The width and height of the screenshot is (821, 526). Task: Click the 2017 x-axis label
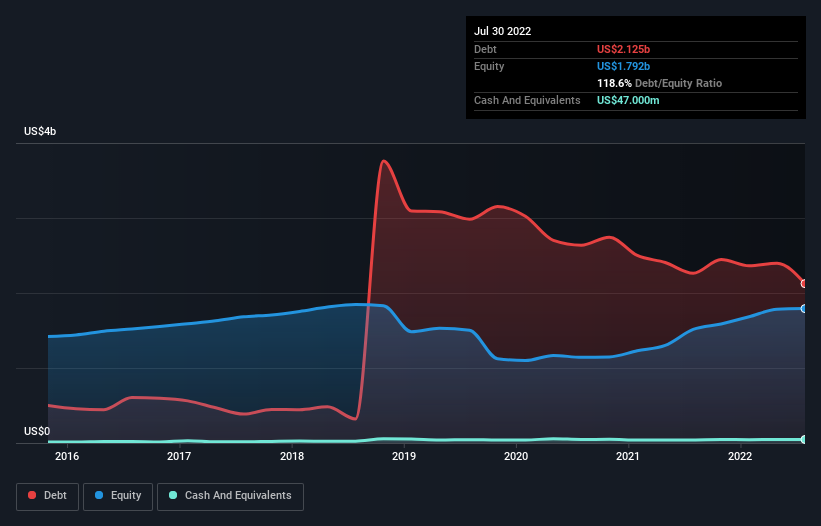point(179,456)
